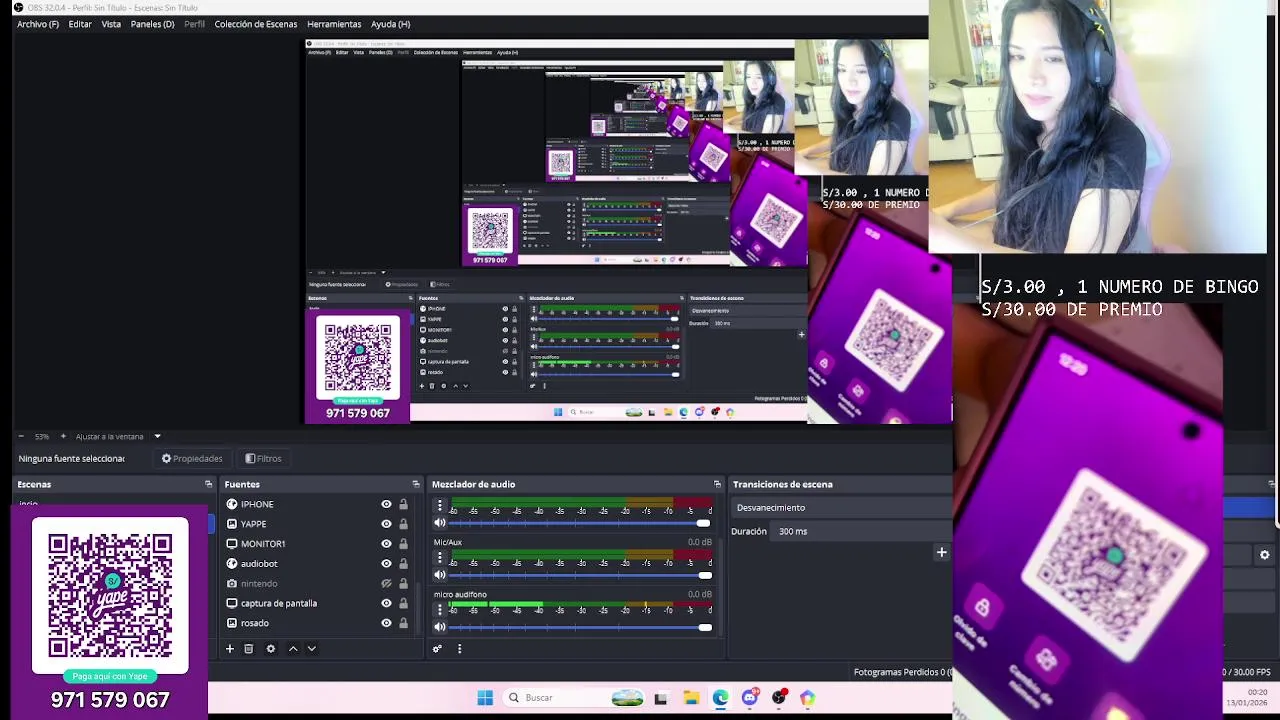1280x720 pixels.
Task: Zoom out the preview with minus icon
Action: tap(21, 436)
